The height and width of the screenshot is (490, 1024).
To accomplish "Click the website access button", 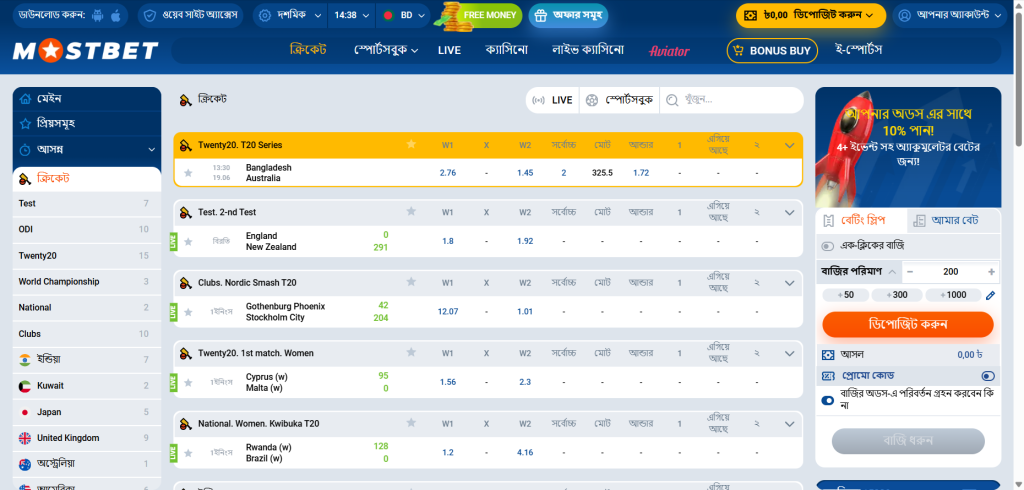I will pos(190,15).
